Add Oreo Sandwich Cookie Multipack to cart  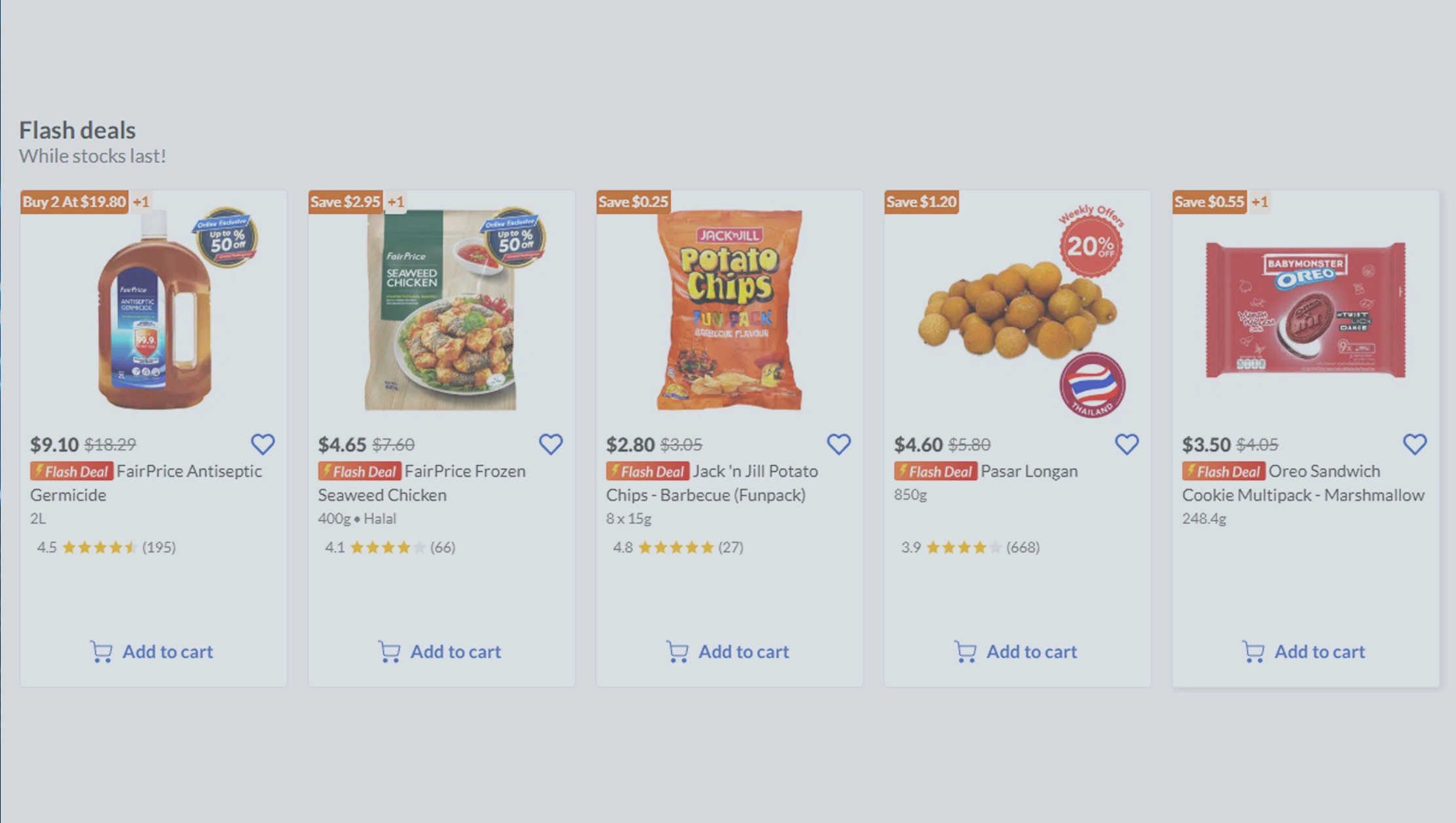[1305, 651]
